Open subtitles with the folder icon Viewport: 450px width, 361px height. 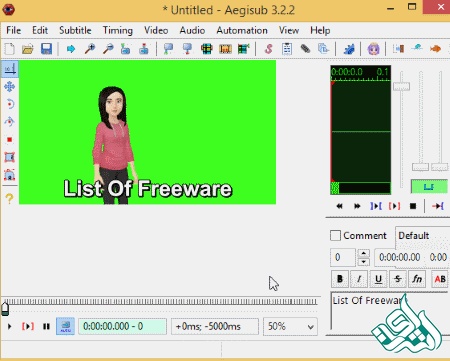[x=28, y=49]
